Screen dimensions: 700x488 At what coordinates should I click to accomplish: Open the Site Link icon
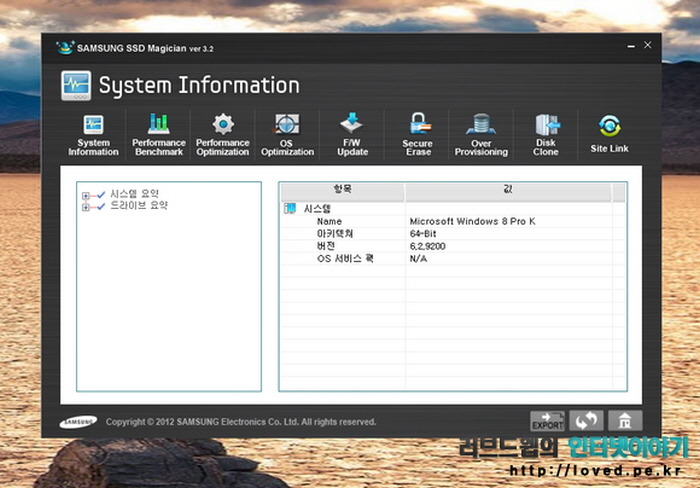[609, 133]
